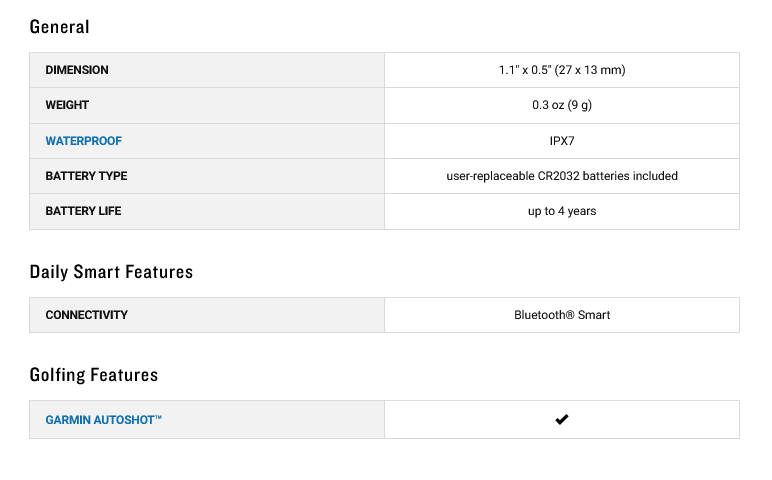Click the IPX7 waterproof value
The width and height of the screenshot is (772, 480).
tap(562, 141)
